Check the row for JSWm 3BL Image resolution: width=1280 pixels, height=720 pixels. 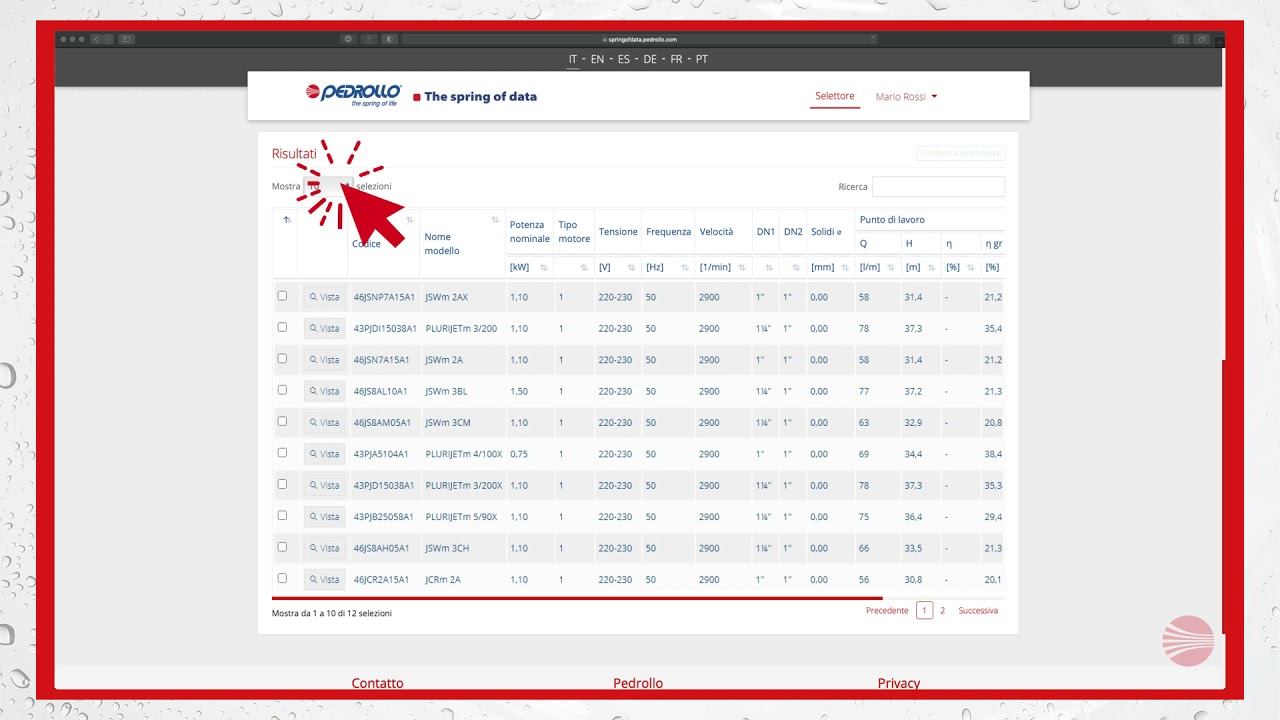[x=282, y=390]
